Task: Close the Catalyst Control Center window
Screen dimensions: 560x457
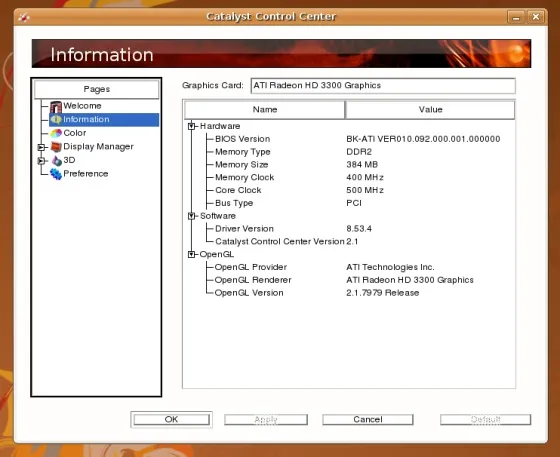Action: click(536, 17)
